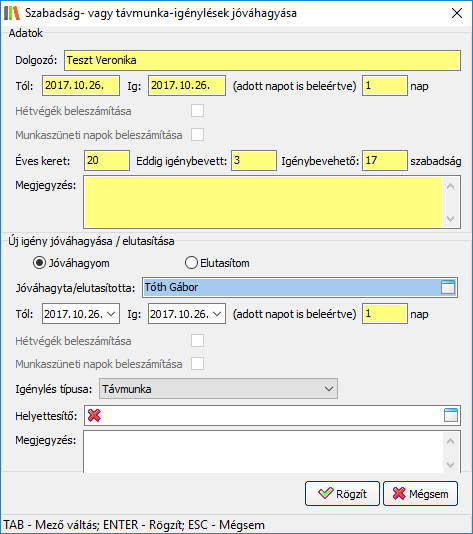Open the Igénylés típusa Távmunka dropdown

click(x=218, y=389)
